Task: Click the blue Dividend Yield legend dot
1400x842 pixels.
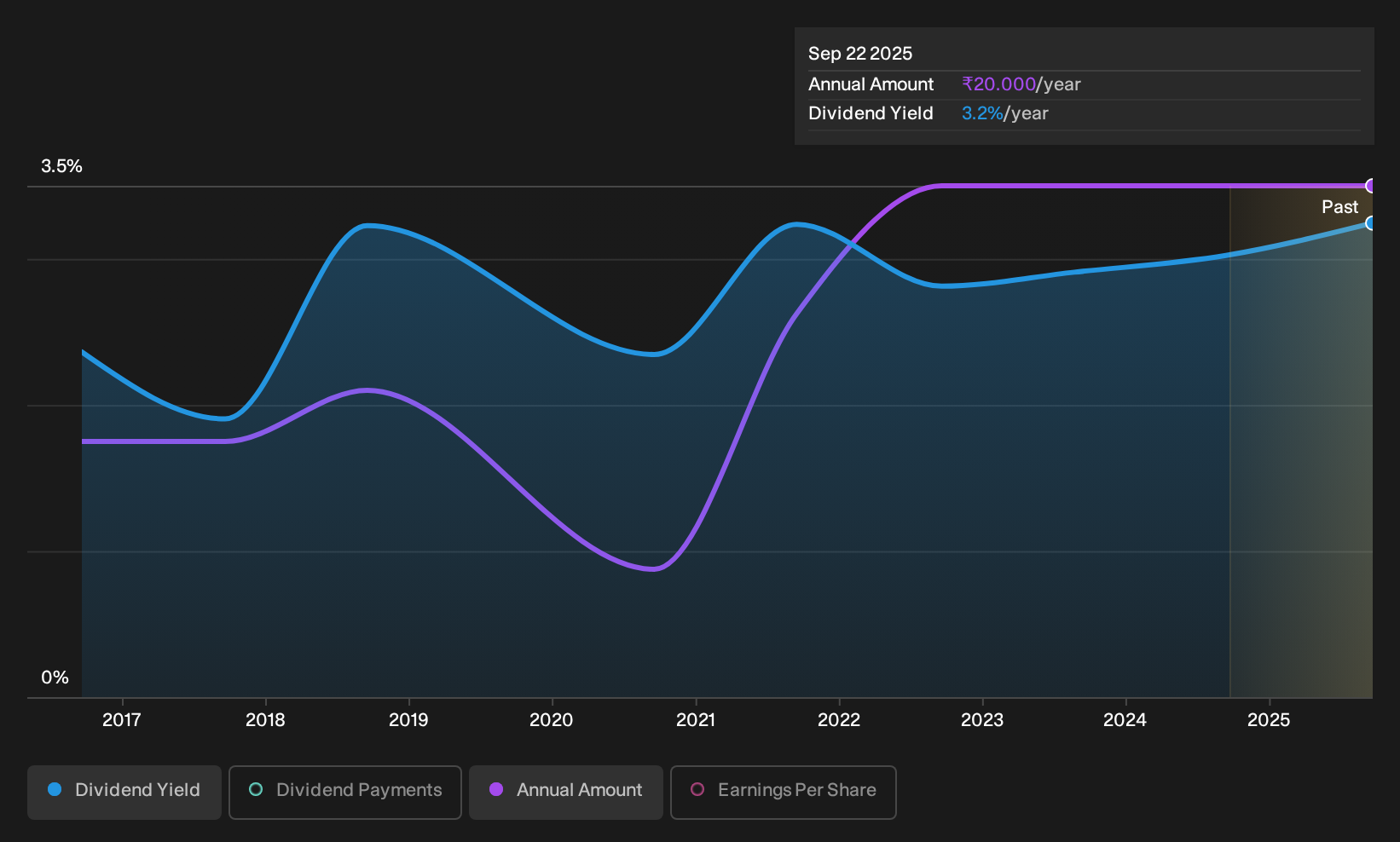Action: pyautogui.click(x=55, y=789)
